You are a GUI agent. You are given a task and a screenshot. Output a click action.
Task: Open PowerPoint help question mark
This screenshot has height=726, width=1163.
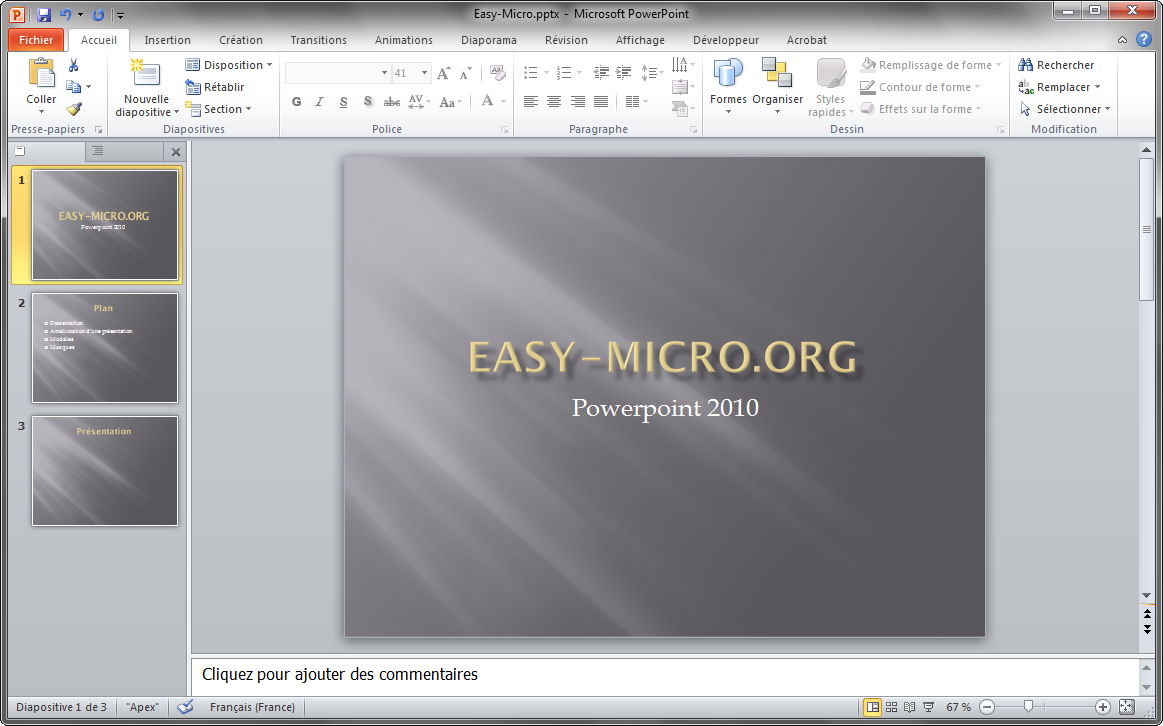(1144, 40)
